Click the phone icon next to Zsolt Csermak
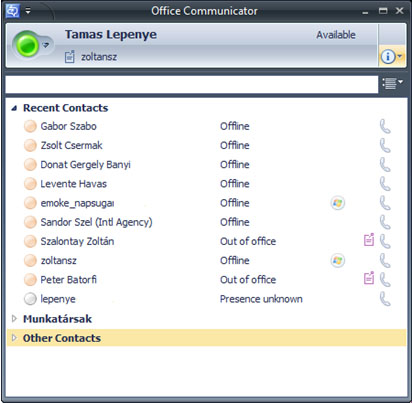The height and width of the screenshot is (403, 412). 385,146
